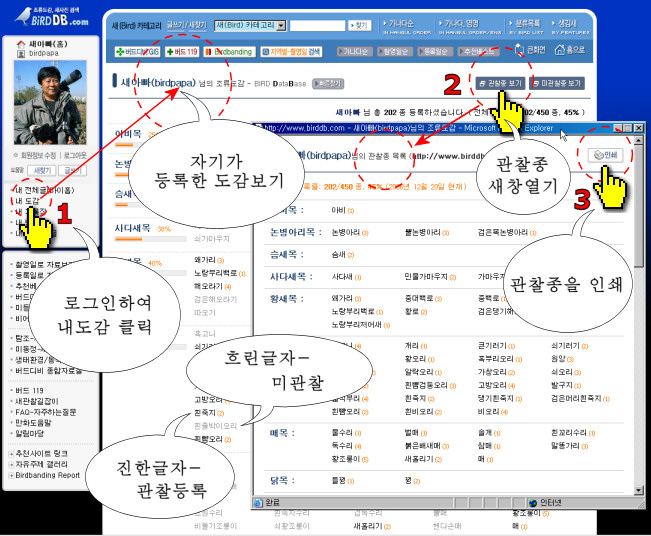Screen dimensions: 651x536
Task: Click popup scrollbar down arrow
Action: (639, 490)
